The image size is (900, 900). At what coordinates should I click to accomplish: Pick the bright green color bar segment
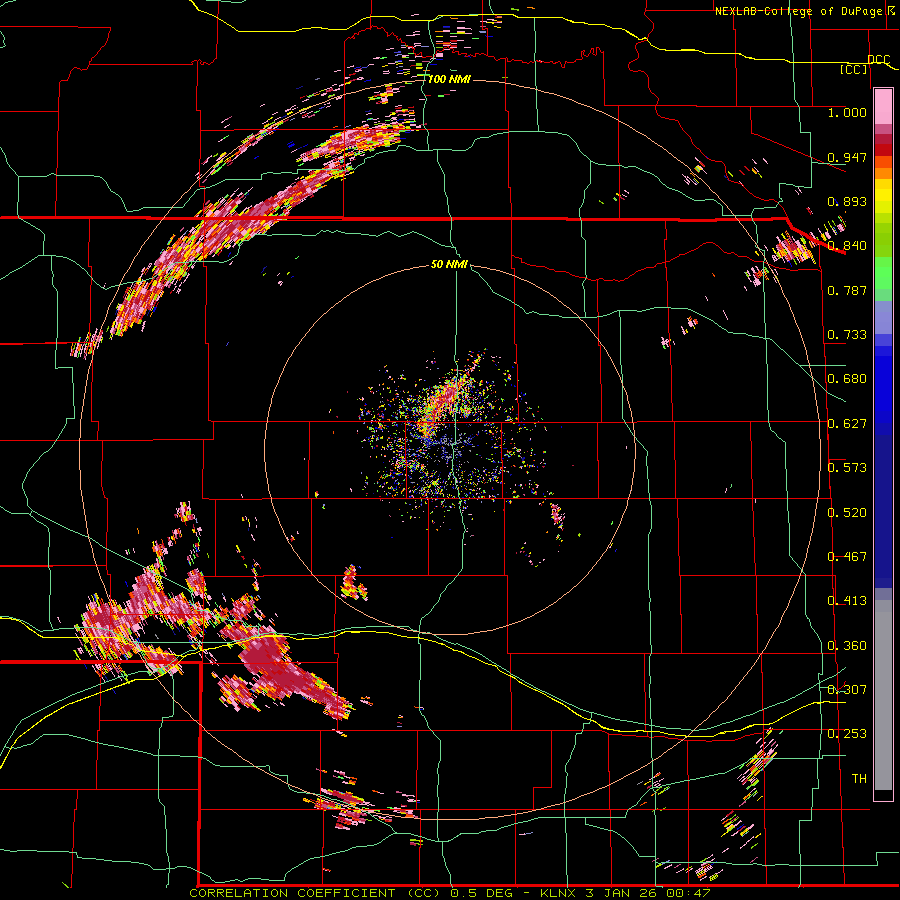(883, 273)
